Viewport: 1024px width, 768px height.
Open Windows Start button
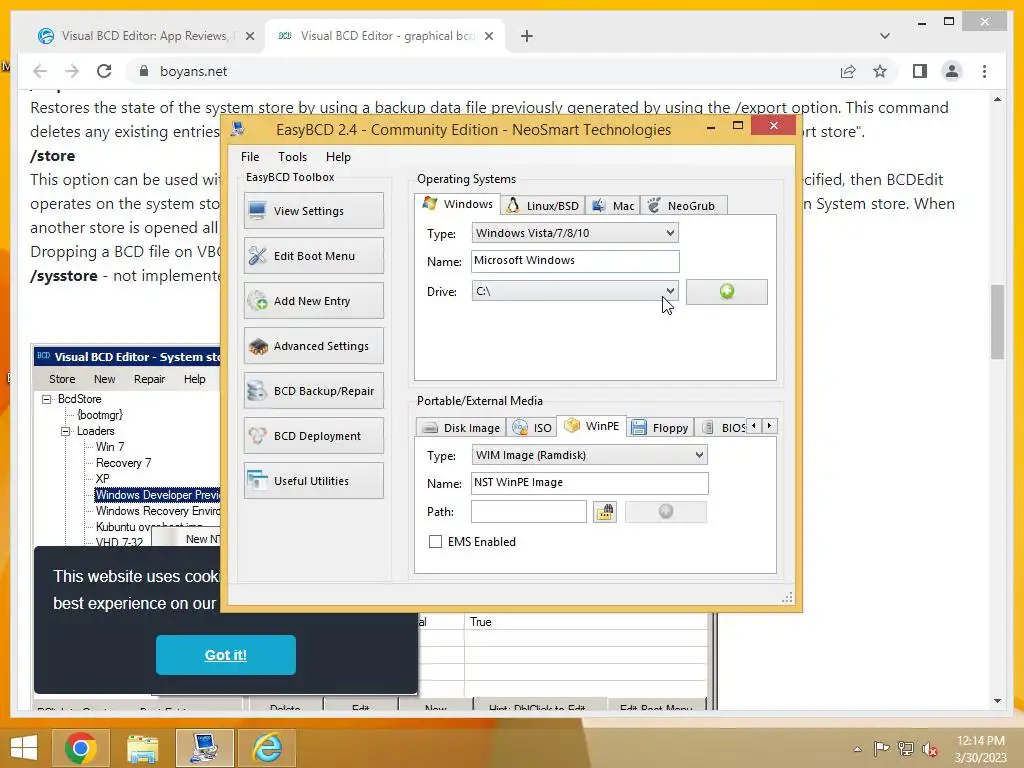click(x=24, y=748)
